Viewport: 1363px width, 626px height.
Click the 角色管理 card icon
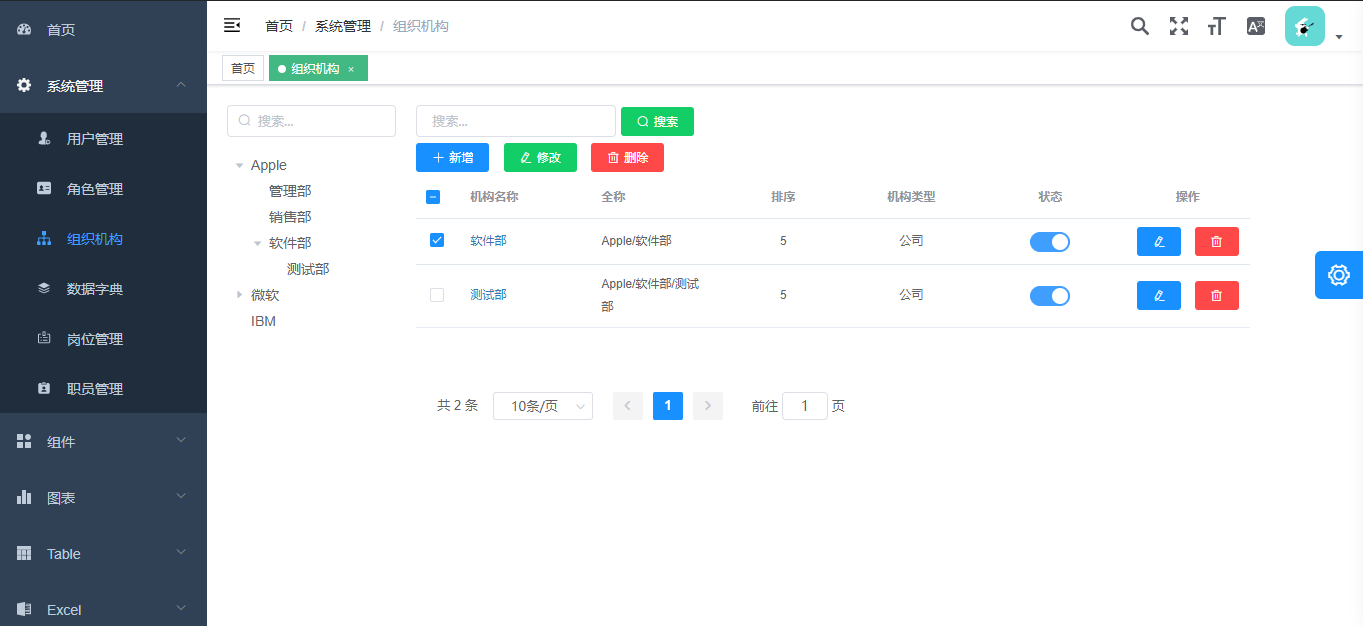(x=44, y=189)
